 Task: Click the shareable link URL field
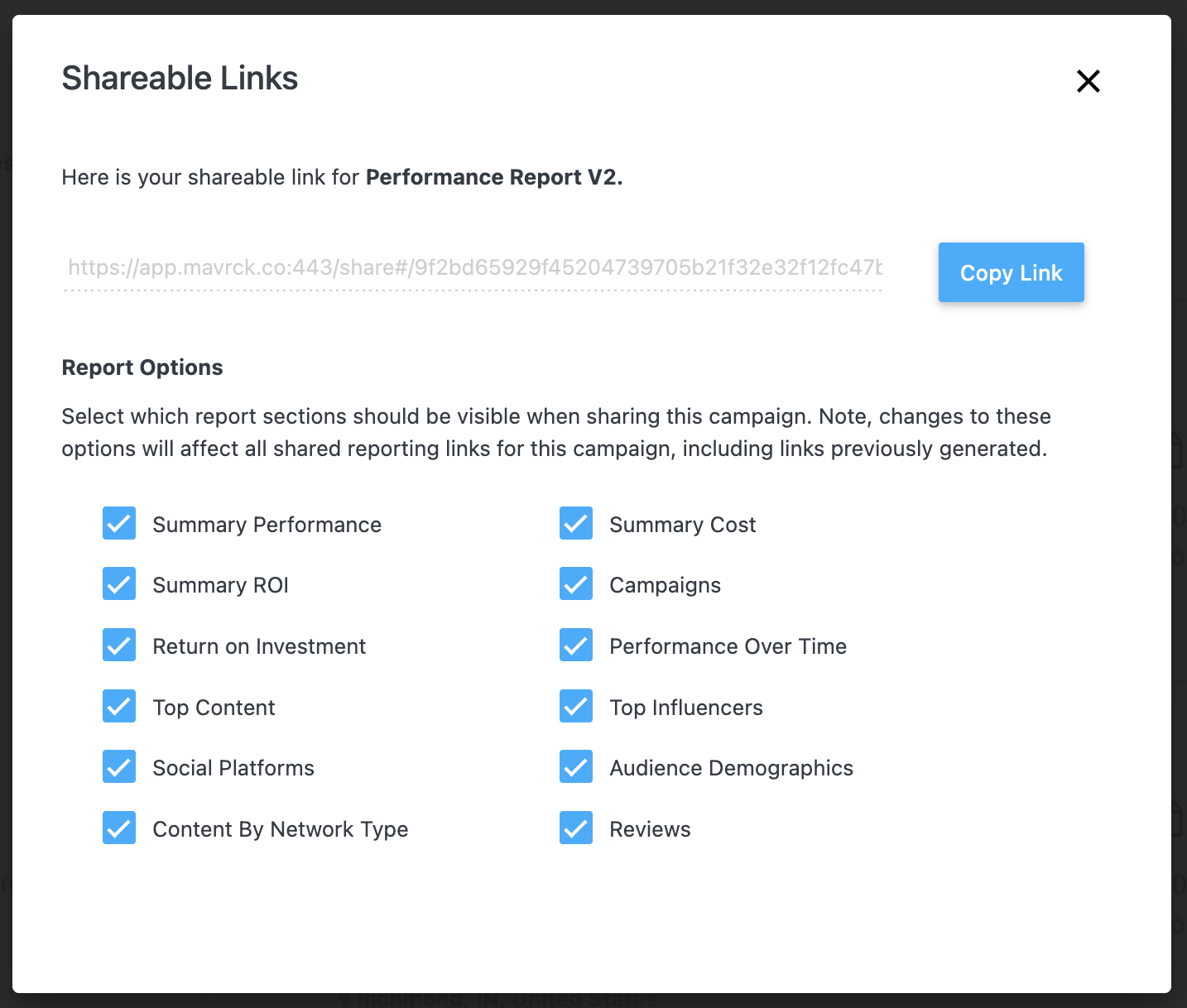tap(474, 267)
